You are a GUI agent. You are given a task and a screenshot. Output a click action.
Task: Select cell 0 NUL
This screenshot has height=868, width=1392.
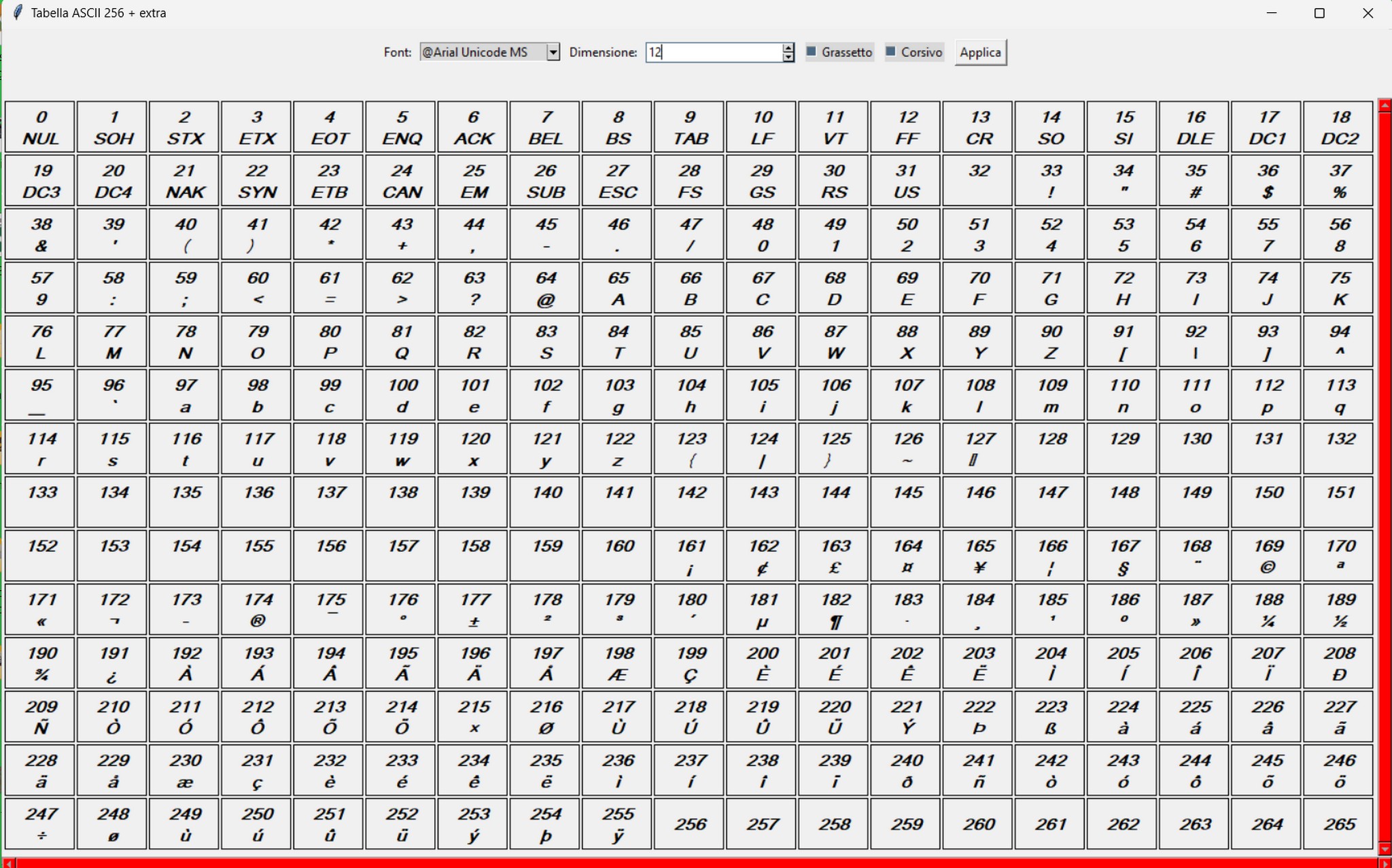(41, 127)
